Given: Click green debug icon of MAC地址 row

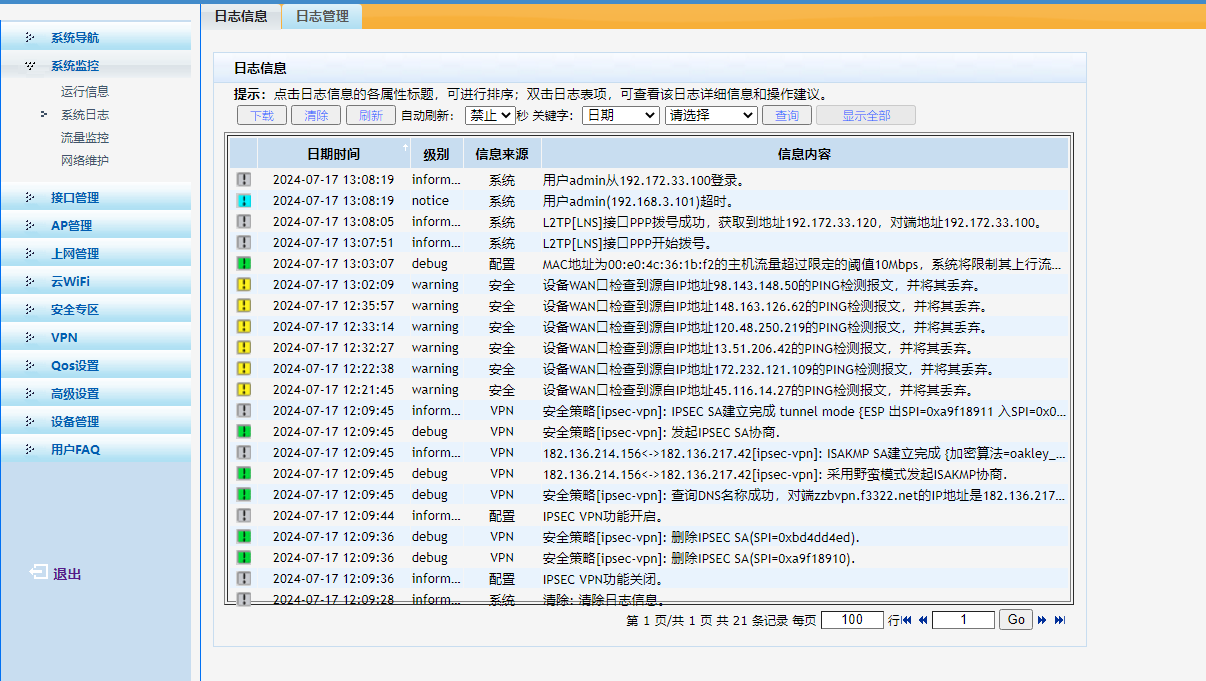Looking at the screenshot, I should tap(244, 264).
